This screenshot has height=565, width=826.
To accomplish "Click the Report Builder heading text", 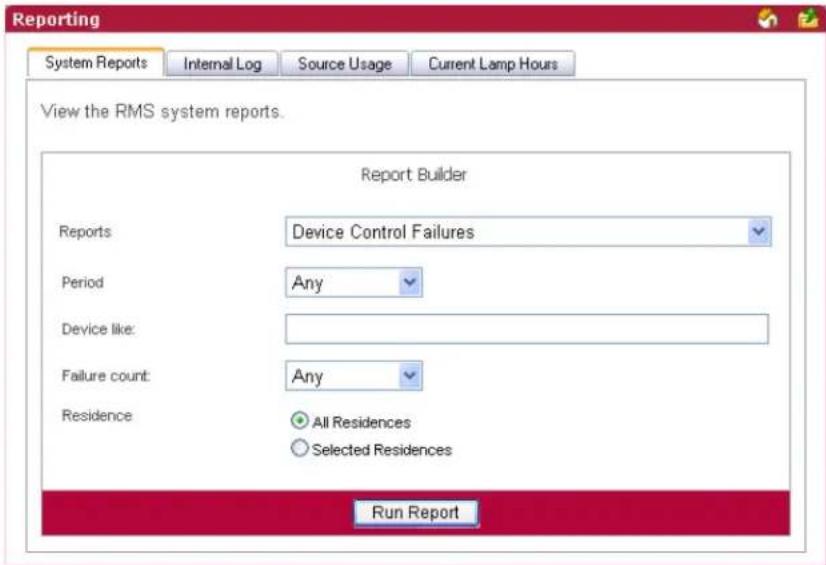I will click(x=414, y=174).
